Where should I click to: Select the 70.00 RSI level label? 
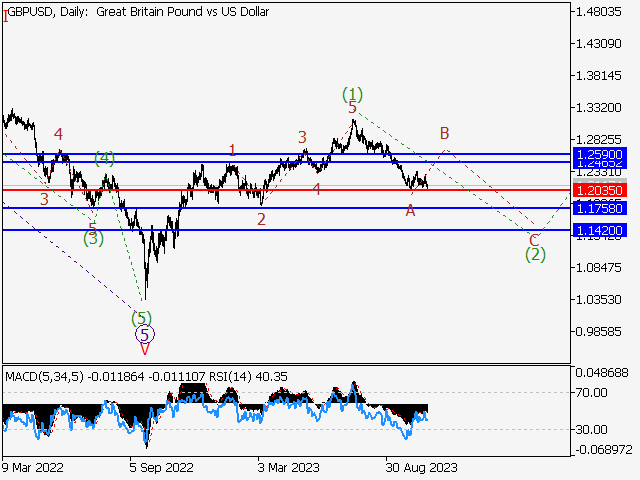pyautogui.click(x=591, y=393)
